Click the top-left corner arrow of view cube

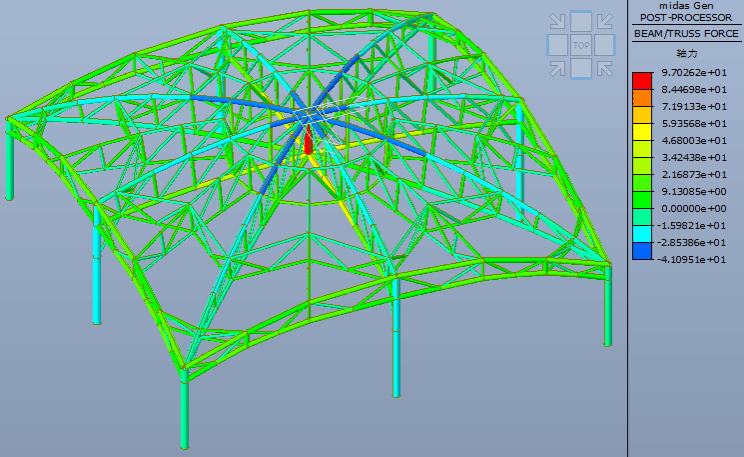tap(557, 21)
